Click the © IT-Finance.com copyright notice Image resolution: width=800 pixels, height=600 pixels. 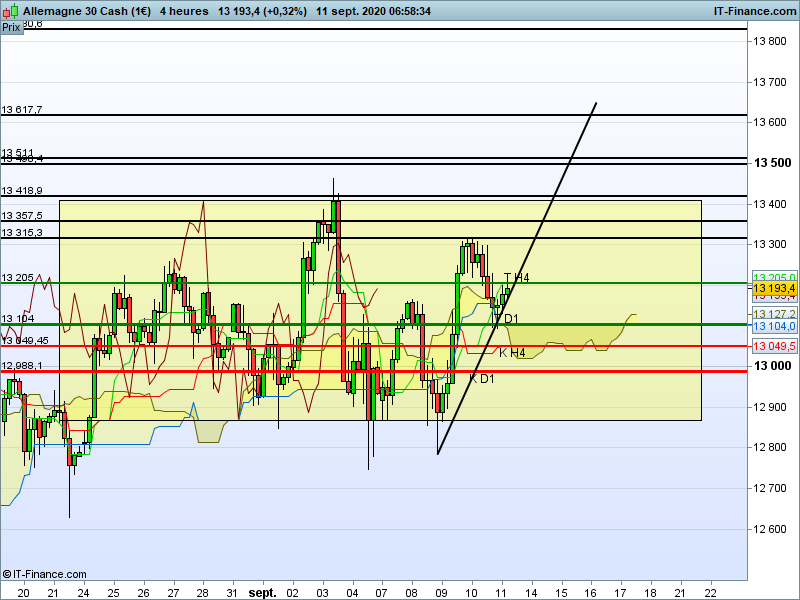44,574
